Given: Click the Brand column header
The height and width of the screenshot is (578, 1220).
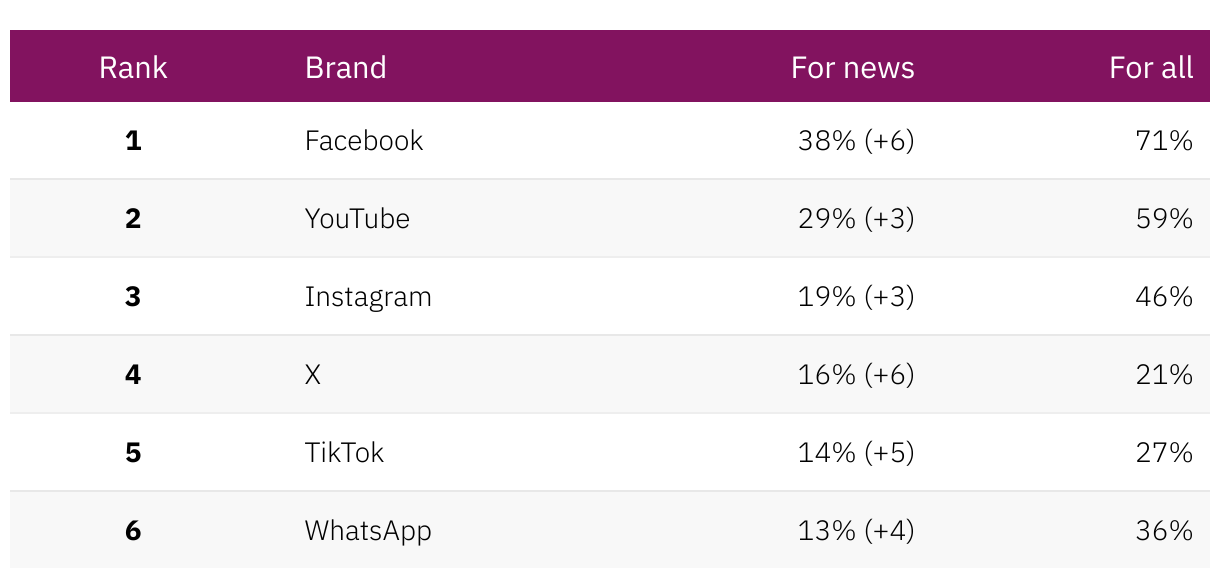Looking at the screenshot, I should pyautogui.click(x=345, y=67).
